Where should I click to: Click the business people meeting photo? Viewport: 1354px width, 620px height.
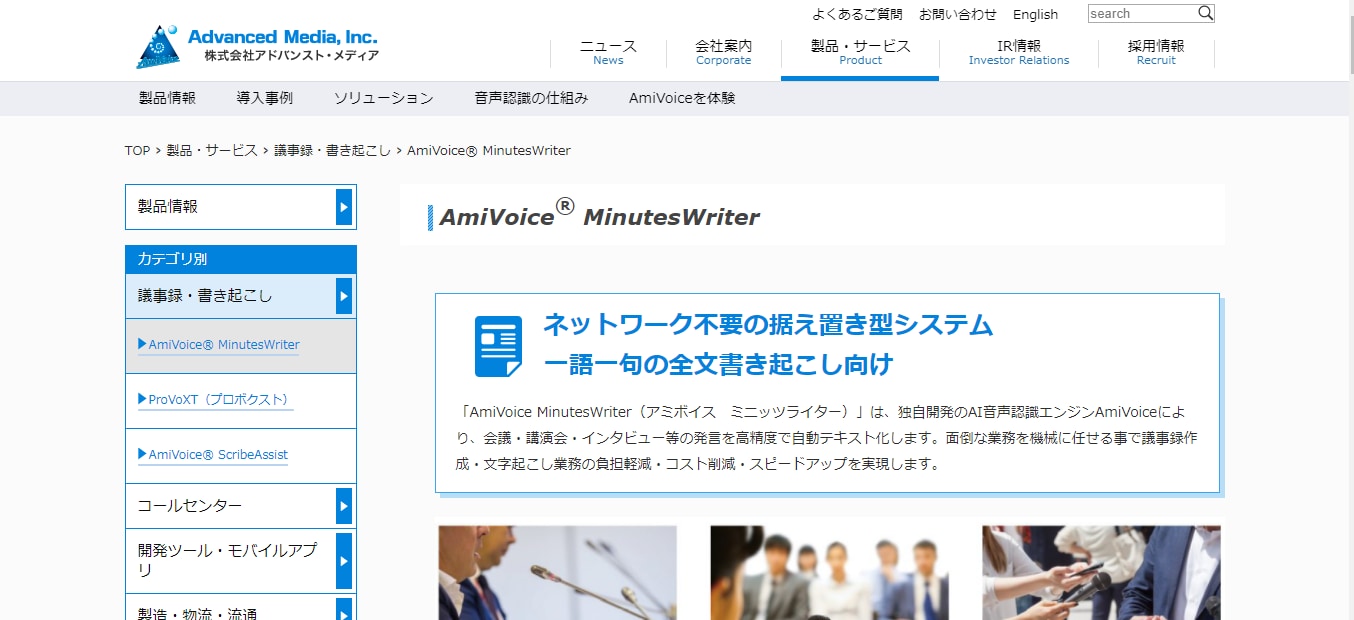(x=829, y=573)
